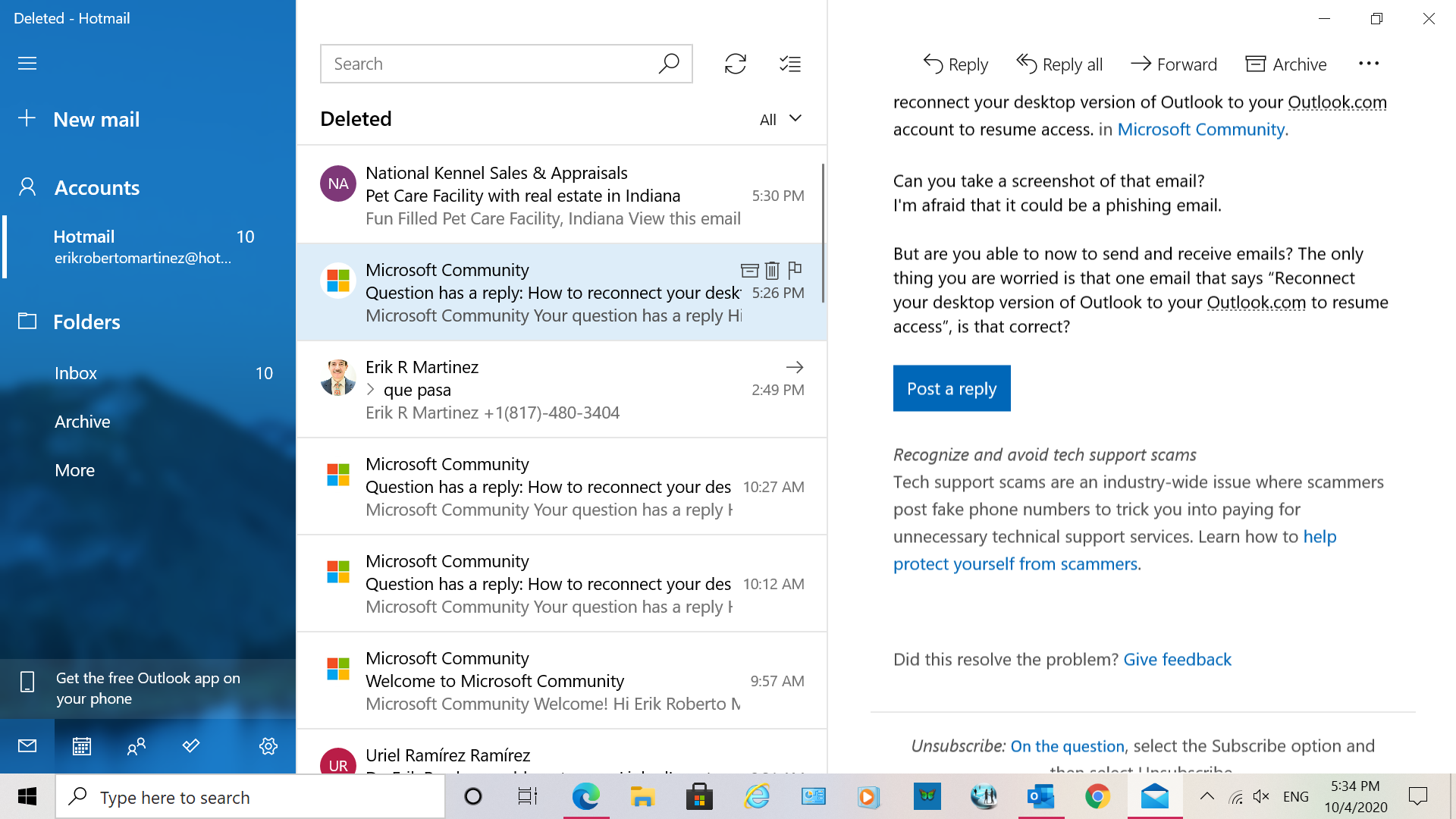Click the Post a reply button
1456x819 pixels.
(952, 388)
